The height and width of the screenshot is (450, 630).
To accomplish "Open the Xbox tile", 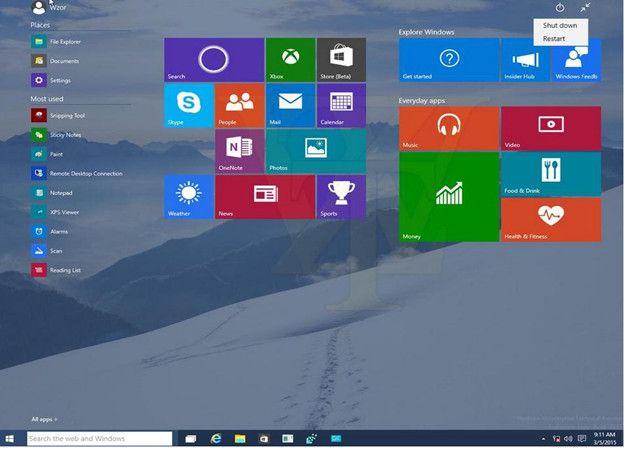I will (x=290, y=60).
